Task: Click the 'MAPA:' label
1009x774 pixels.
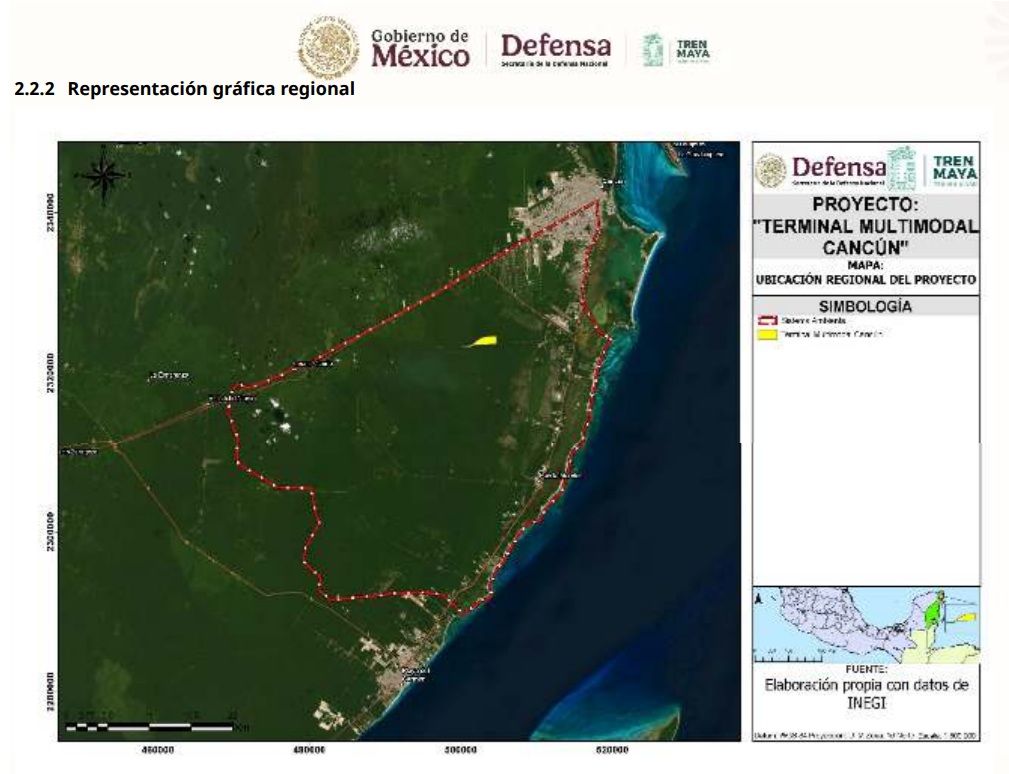Action: 866,264
